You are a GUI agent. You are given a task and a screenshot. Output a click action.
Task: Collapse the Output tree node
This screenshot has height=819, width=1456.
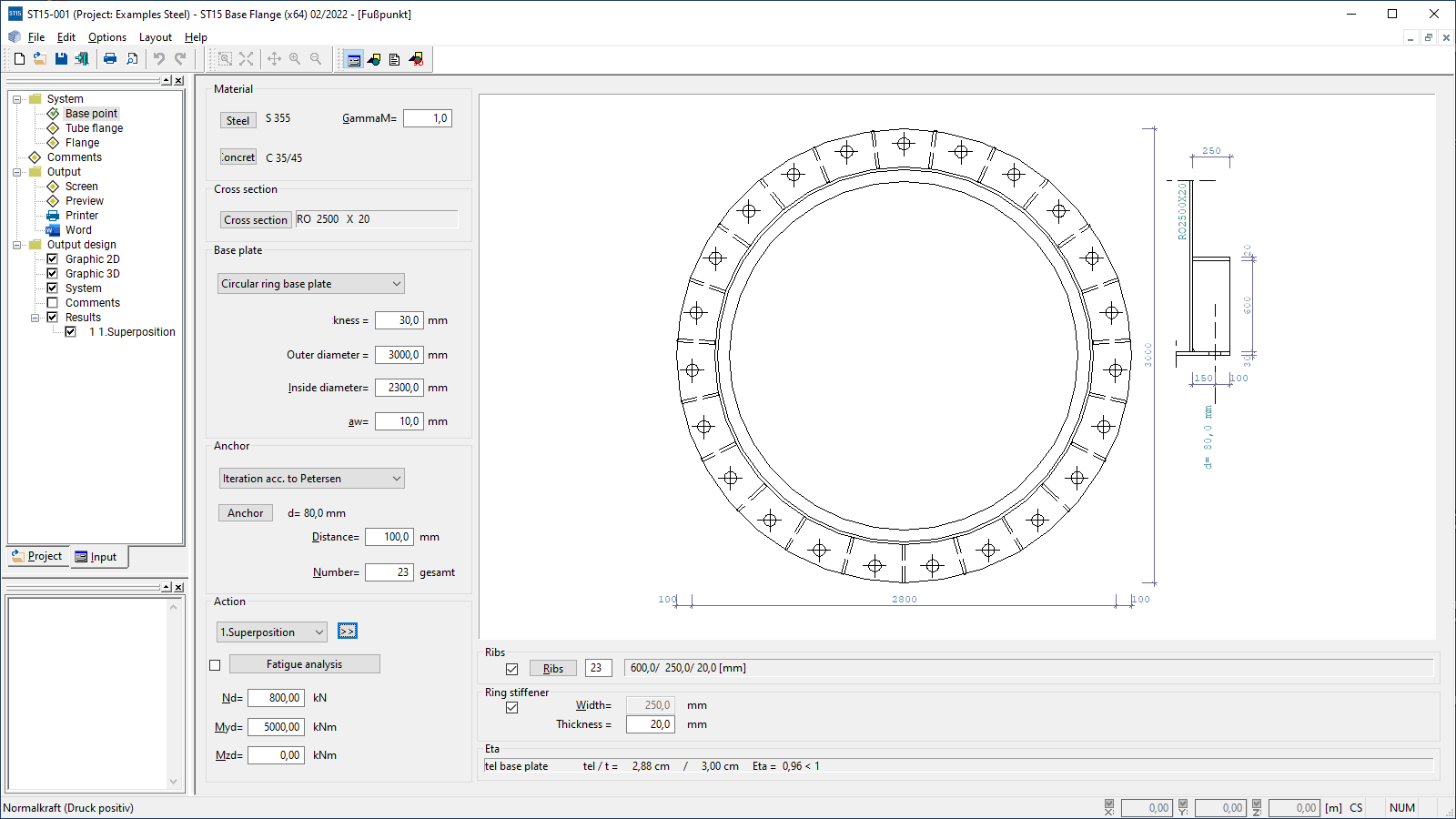17,172
